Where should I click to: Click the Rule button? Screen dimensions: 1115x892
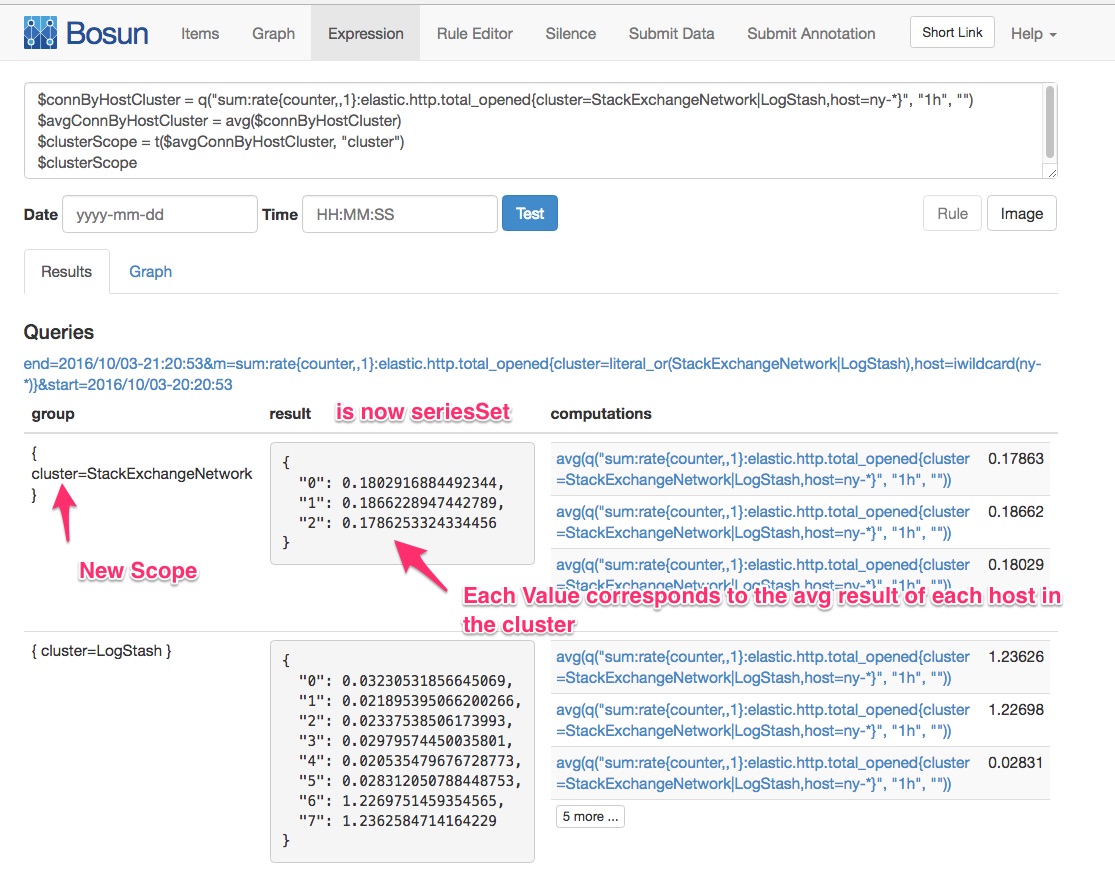(x=952, y=213)
